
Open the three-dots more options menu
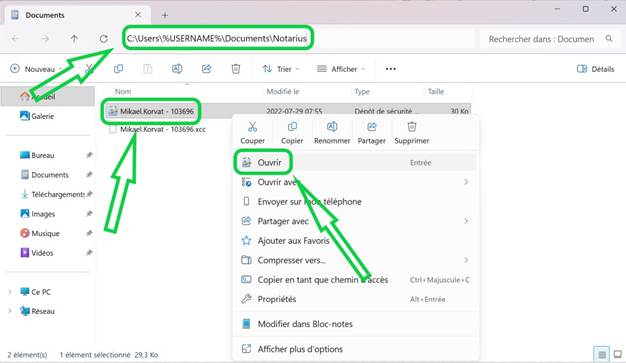point(391,69)
